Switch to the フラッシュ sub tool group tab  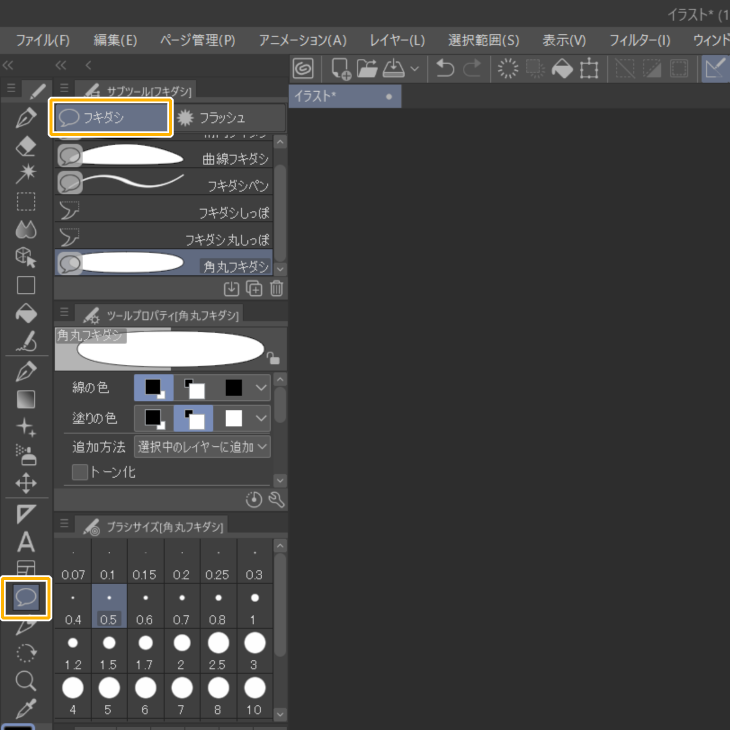[230, 118]
